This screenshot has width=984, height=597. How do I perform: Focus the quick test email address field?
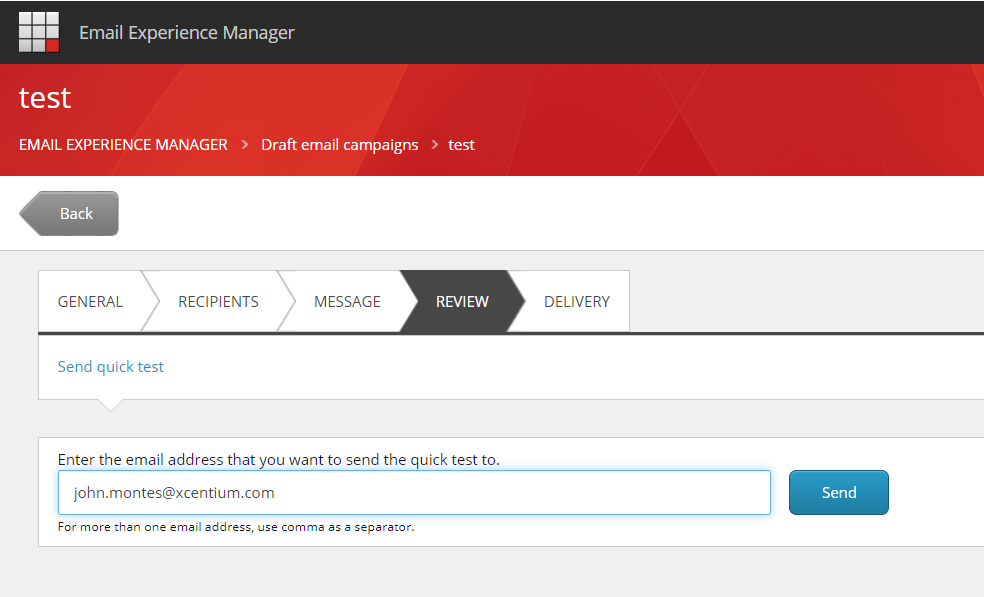414,493
